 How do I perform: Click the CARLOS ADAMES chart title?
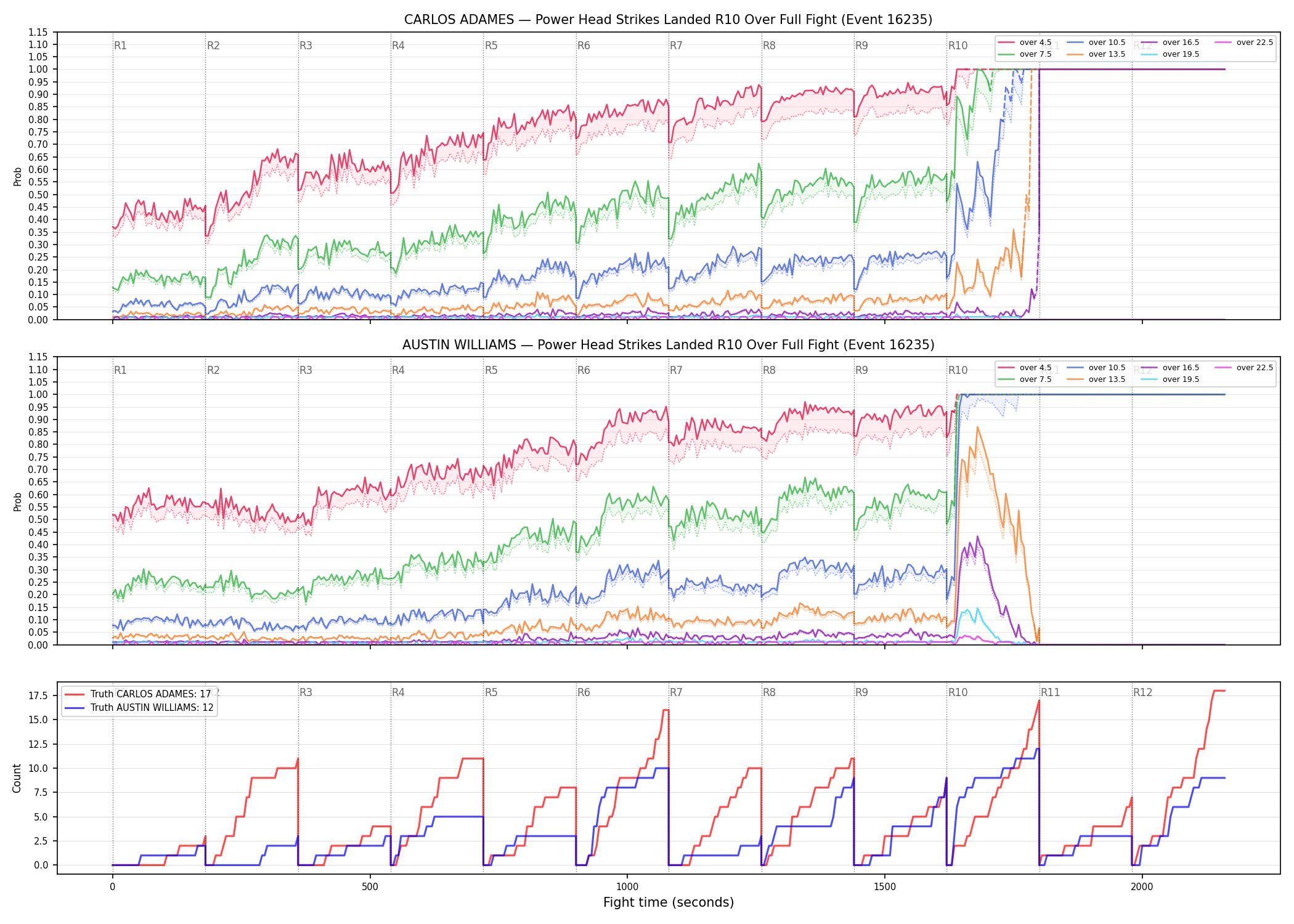[x=668, y=20]
